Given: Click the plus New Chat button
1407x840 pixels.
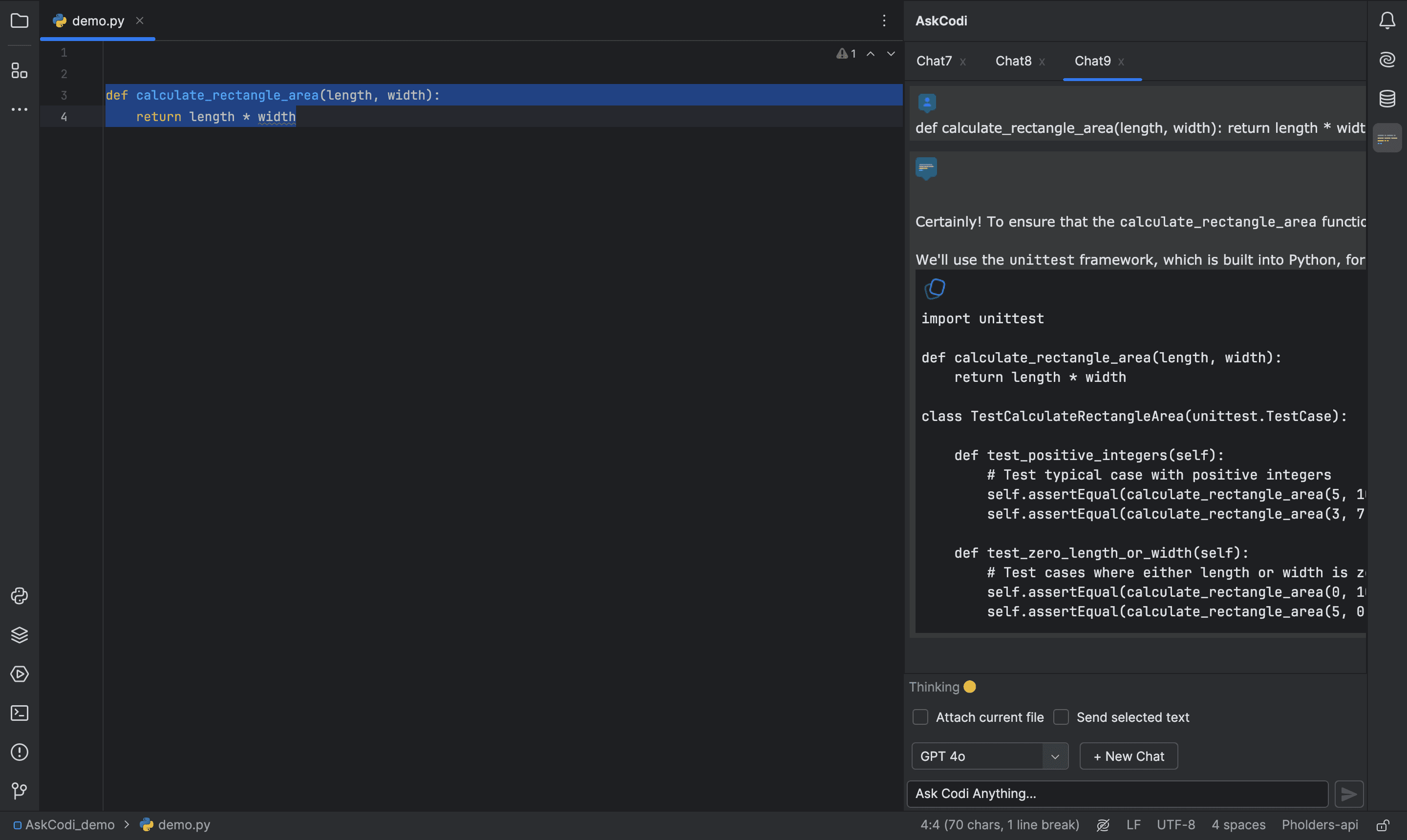Looking at the screenshot, I should (1128, 756).
